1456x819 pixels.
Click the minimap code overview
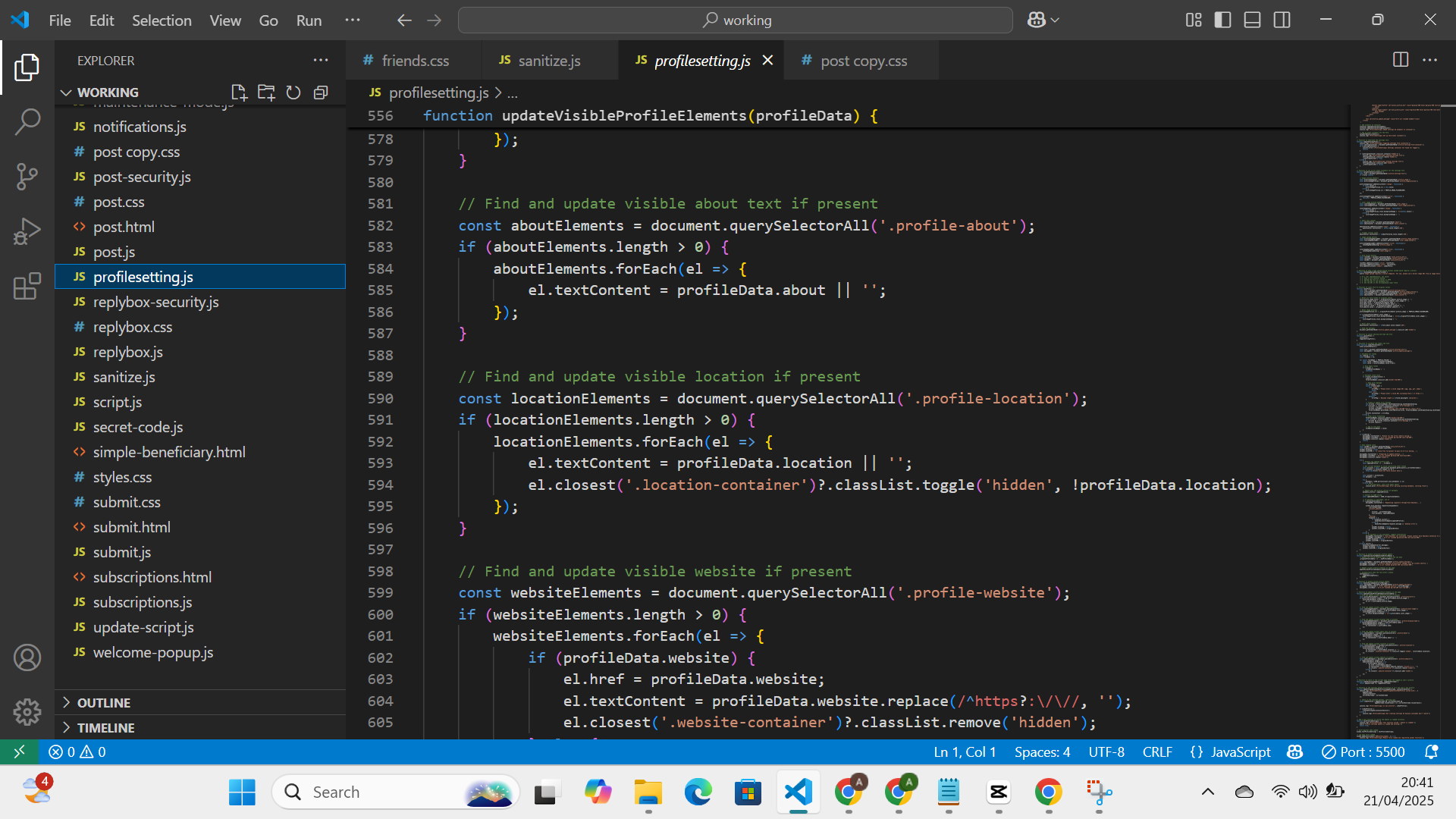coord(1394,421)
